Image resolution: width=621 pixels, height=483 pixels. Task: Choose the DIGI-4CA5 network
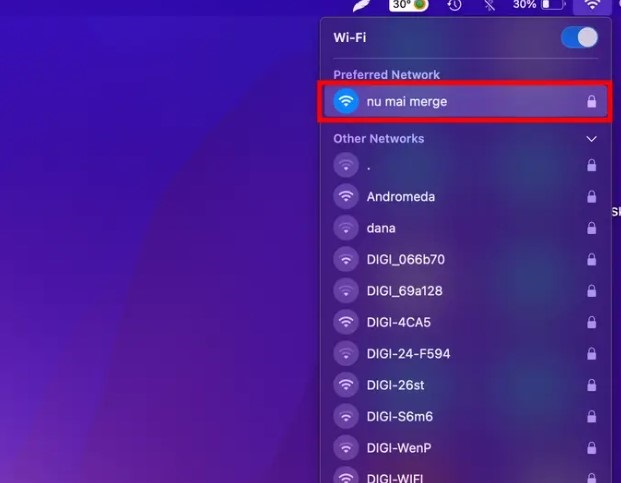tap(465, 322)
